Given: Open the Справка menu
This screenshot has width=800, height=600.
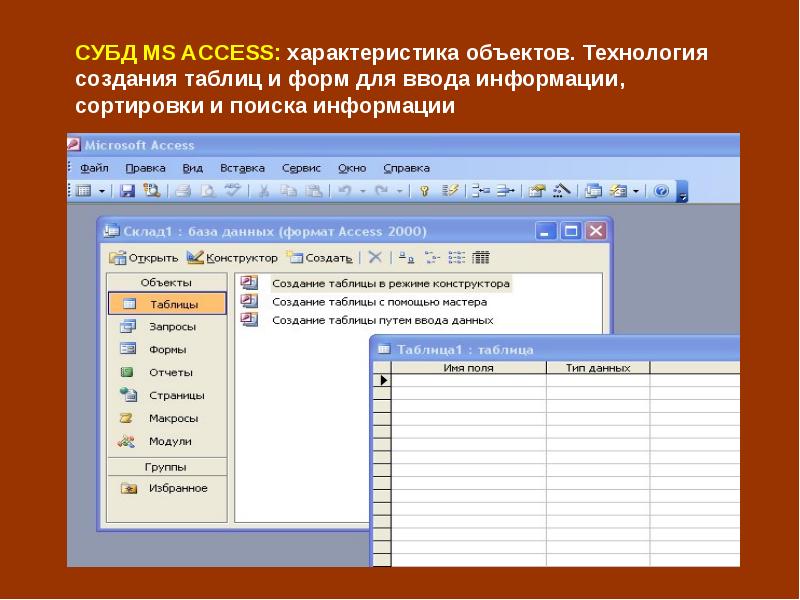Looking at the screenshot, I should coord(407,168).
